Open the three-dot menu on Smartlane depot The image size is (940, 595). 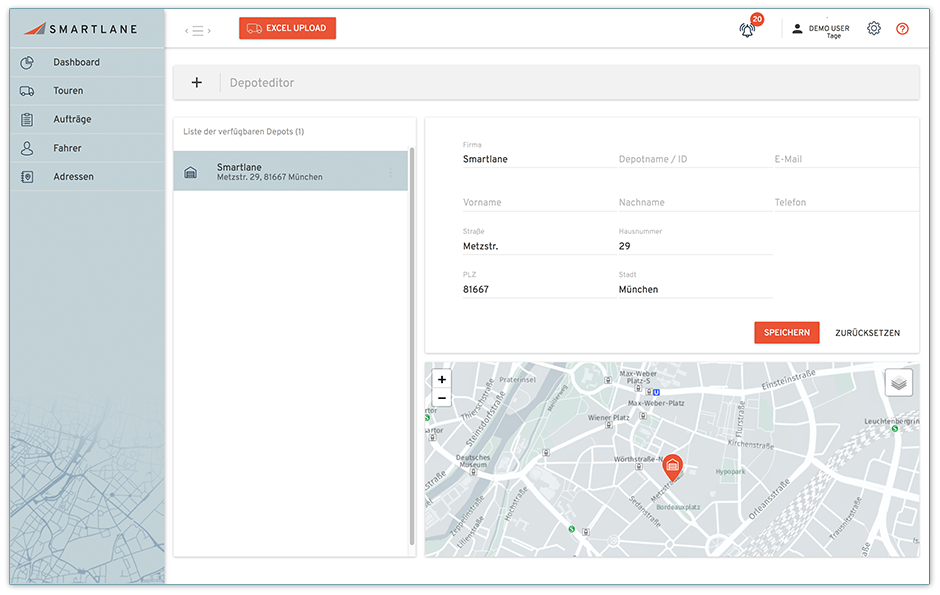[x=391, y=172]
